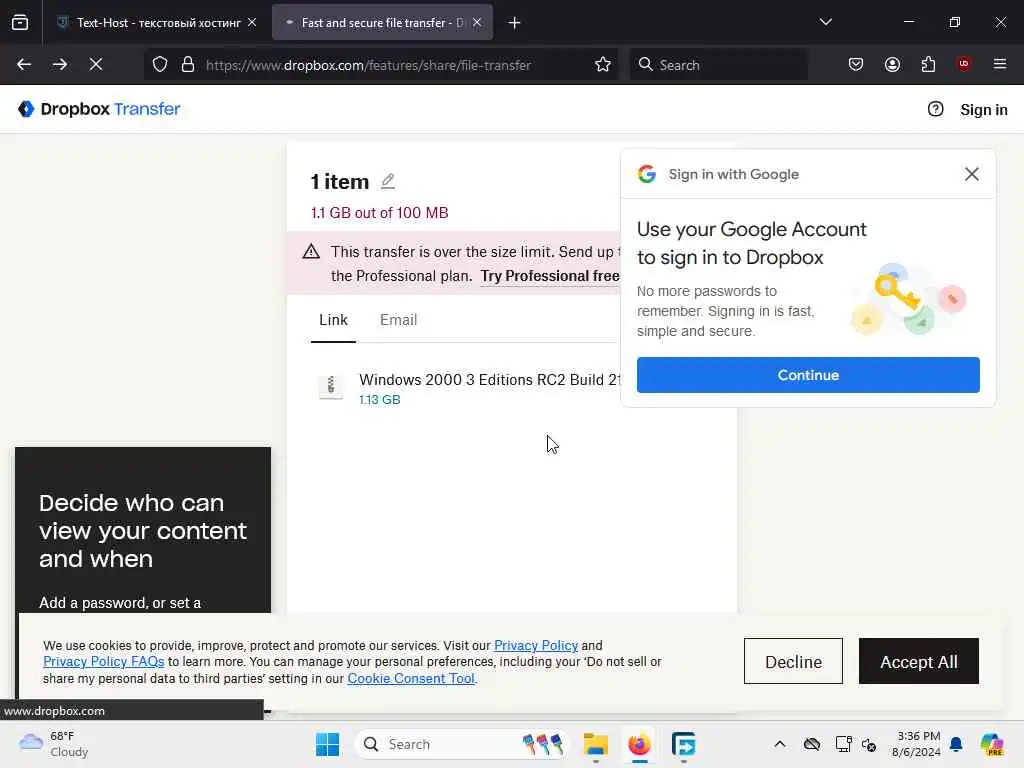The image size is (1024, 768).
Task: Open Firefox View icon at tab bar left
Action: pyautogui.click(x=20, y=22)
